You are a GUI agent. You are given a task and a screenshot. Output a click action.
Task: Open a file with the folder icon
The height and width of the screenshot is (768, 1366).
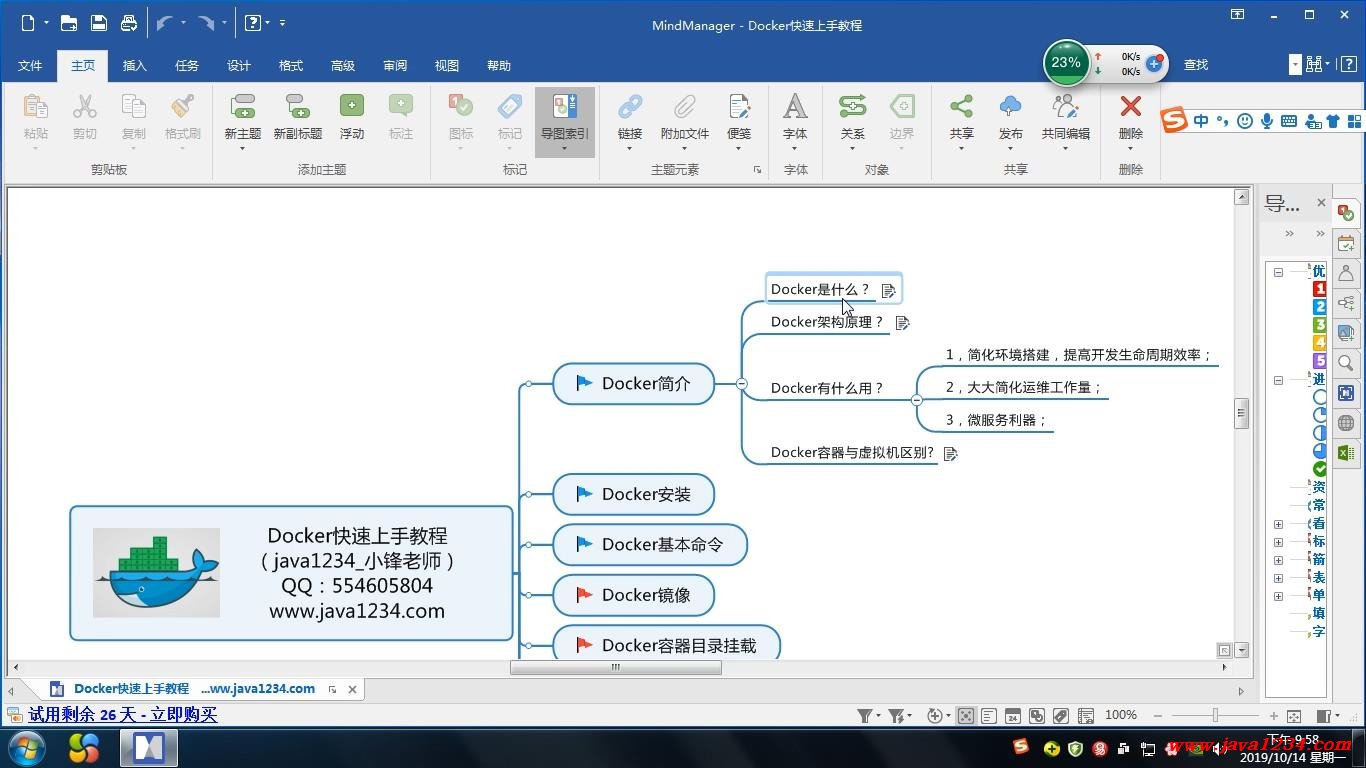(69, 22)
